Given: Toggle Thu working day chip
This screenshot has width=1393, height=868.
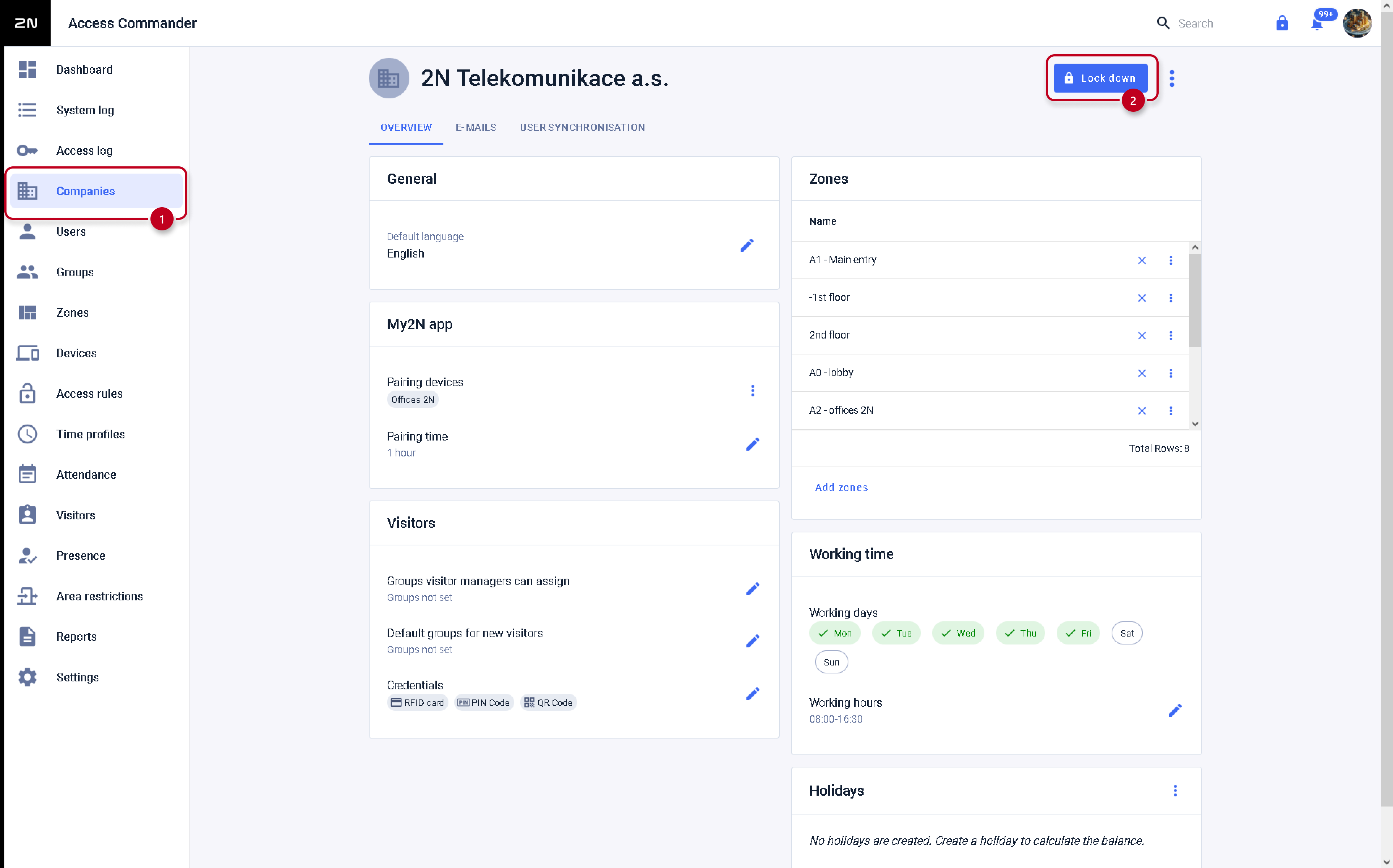Looking at the screenshot, I should [x=1020, y=633].
